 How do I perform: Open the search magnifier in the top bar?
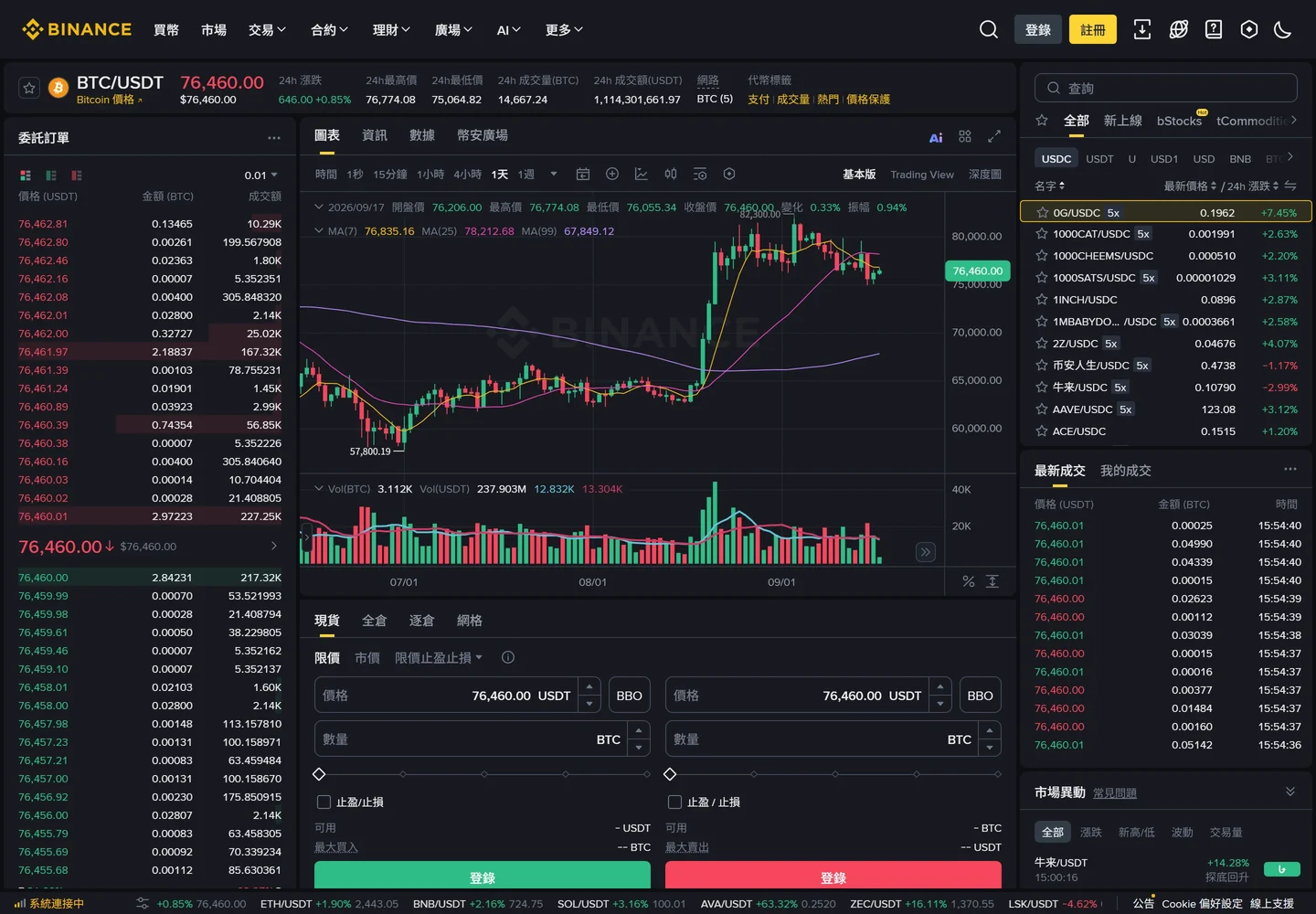pyautogui.click(x=988, y=30)
